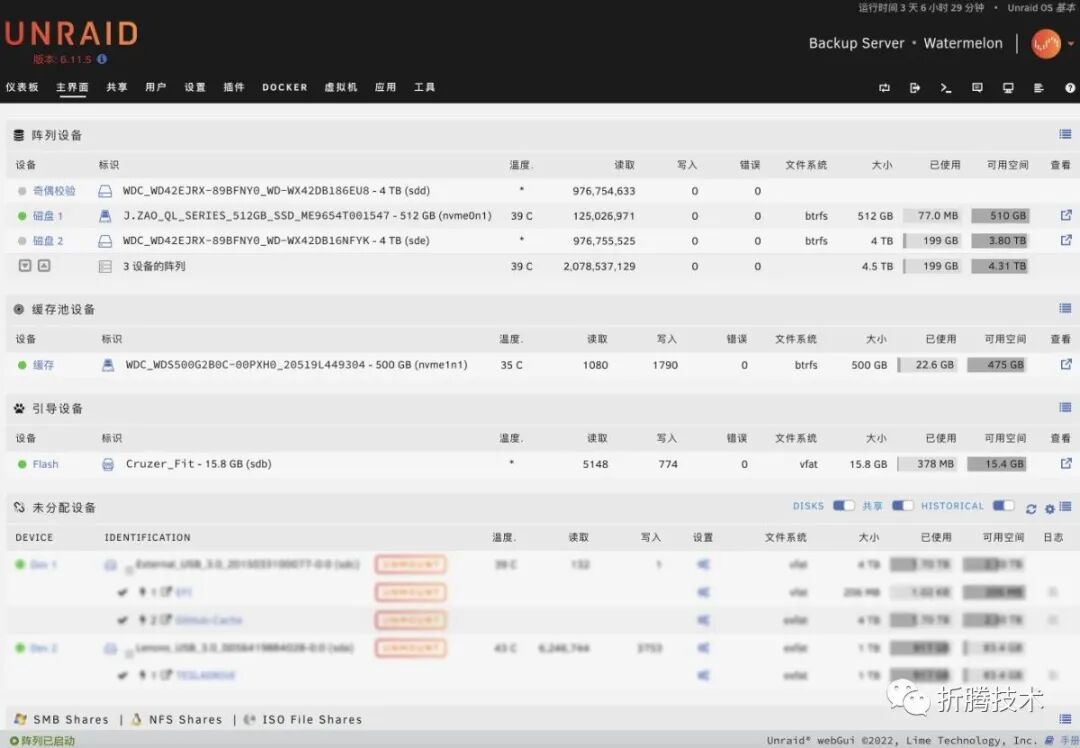Open the 共享 tab in top navigation
The height and width of the screenshot is (748, 1080).
117,87
